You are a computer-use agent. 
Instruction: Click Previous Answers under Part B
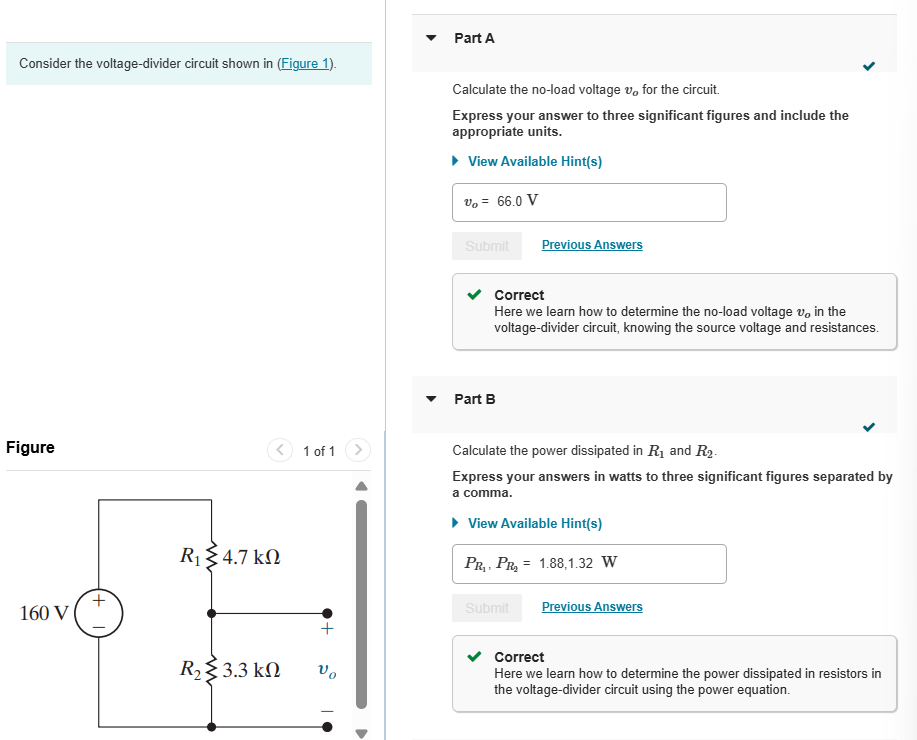tap(592, 606)
